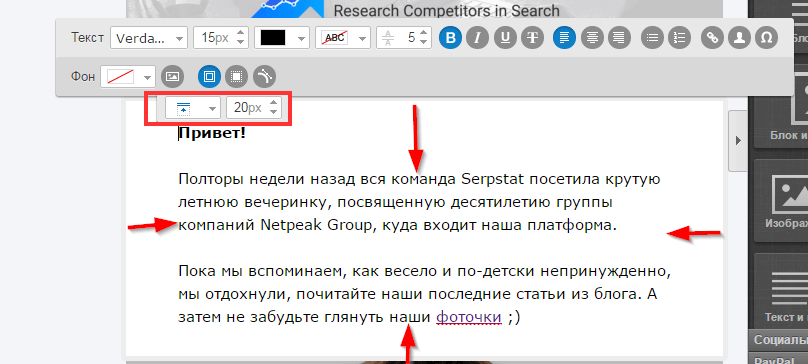
Task: Click the Привет! heading text
Action: pos(212,134)
